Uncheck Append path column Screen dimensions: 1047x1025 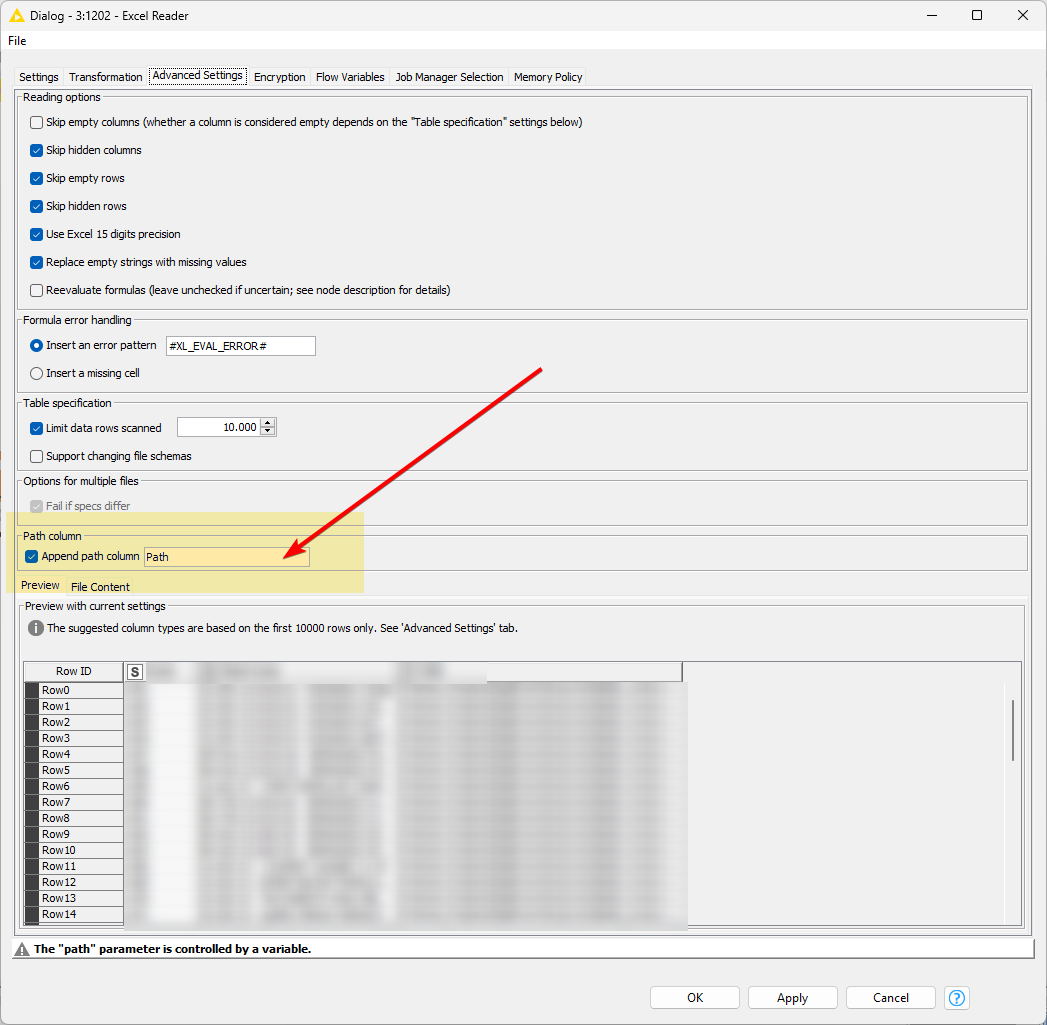pos(31,556)
